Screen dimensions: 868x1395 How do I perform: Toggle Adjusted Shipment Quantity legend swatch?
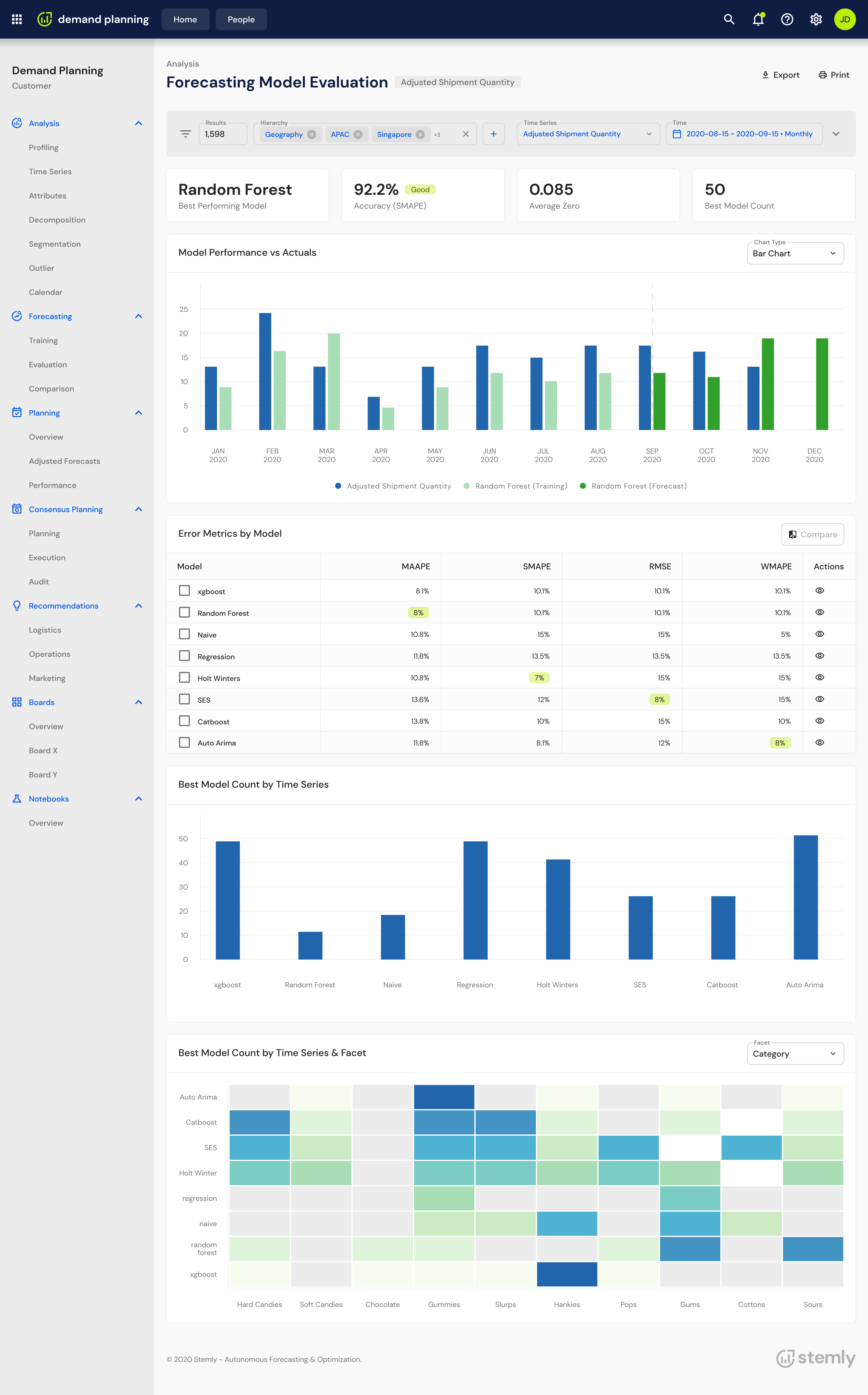338,486
